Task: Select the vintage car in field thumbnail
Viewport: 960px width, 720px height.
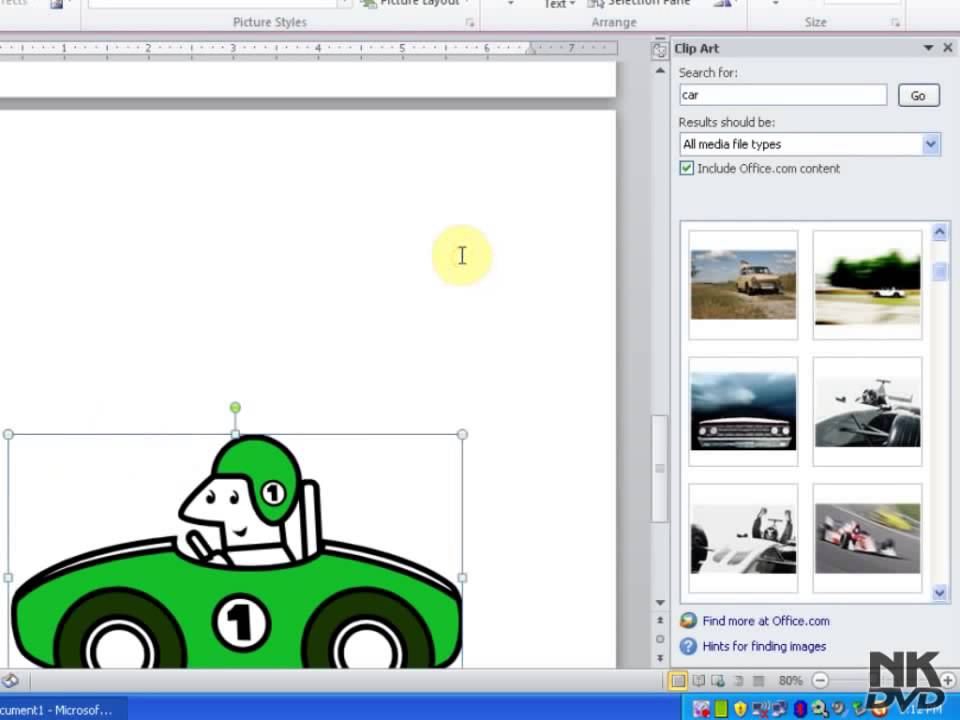Action: pos(743,285)
